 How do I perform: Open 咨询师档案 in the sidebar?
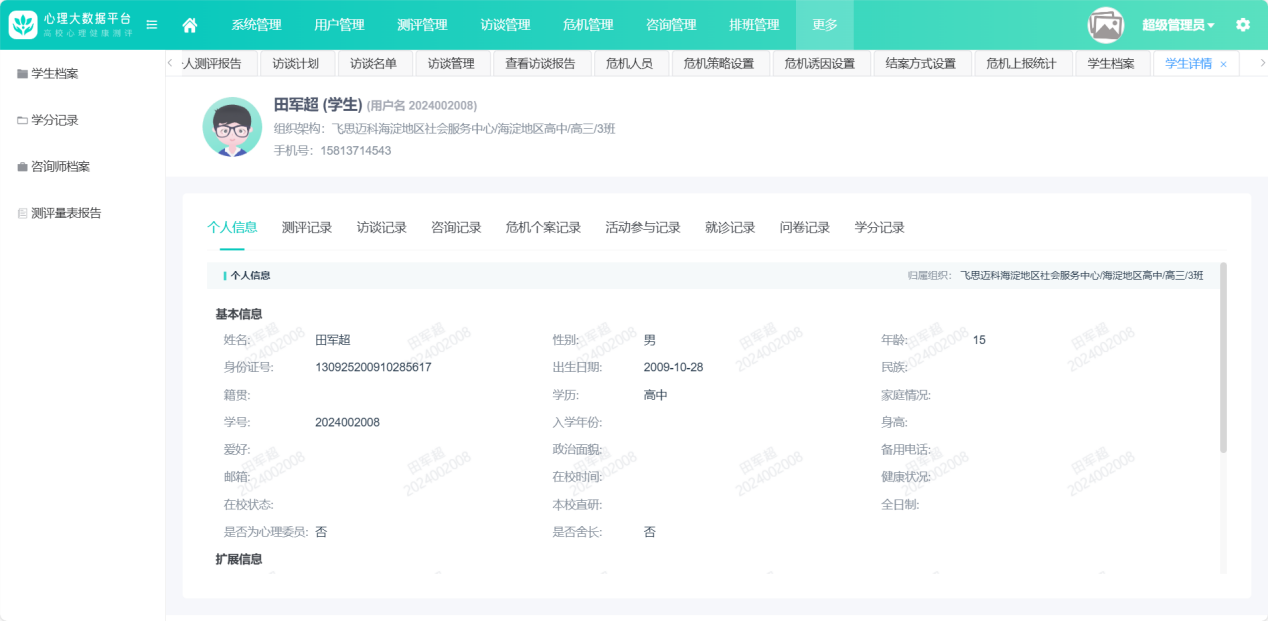(60, 166)
